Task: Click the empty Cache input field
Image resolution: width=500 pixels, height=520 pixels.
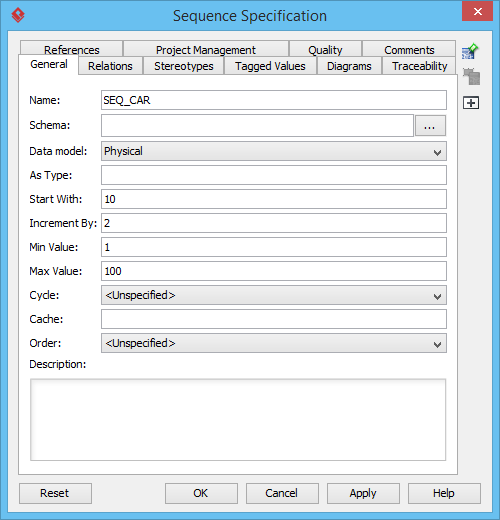Action: [274, 319]
